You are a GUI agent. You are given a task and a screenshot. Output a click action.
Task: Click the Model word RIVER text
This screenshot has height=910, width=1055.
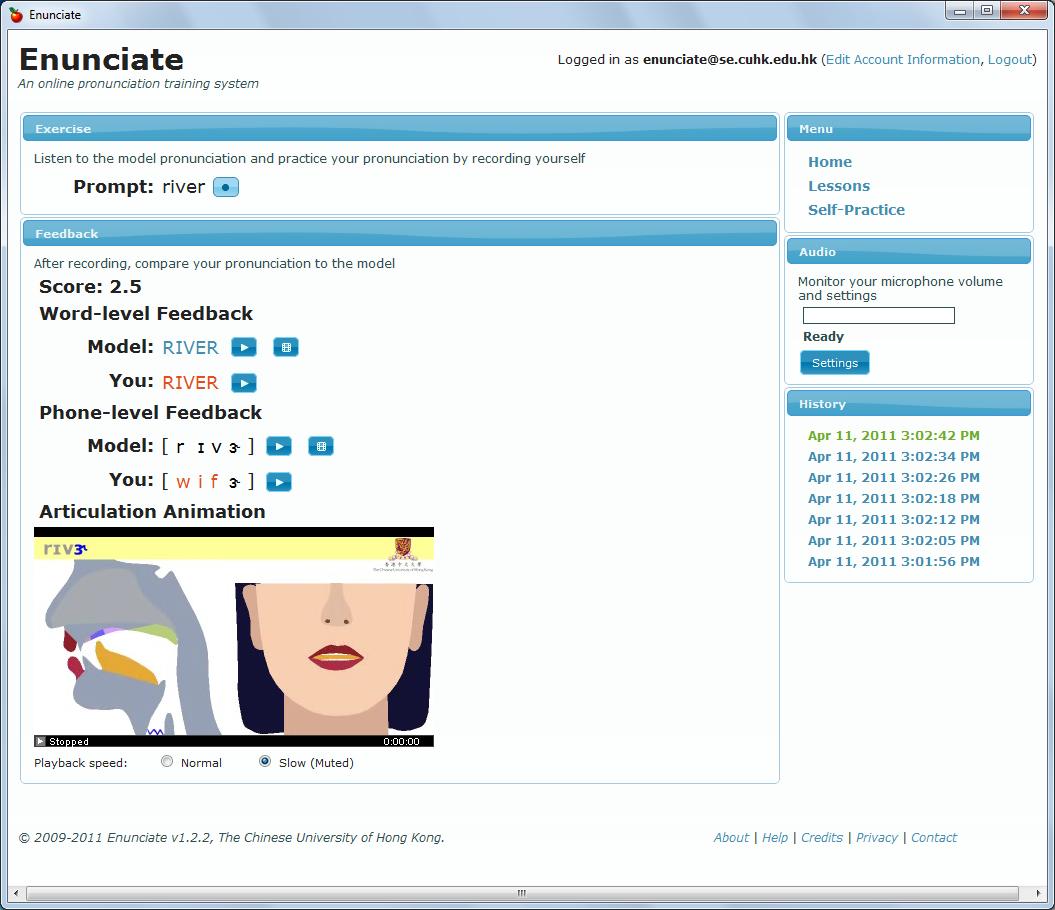[190, 347]
